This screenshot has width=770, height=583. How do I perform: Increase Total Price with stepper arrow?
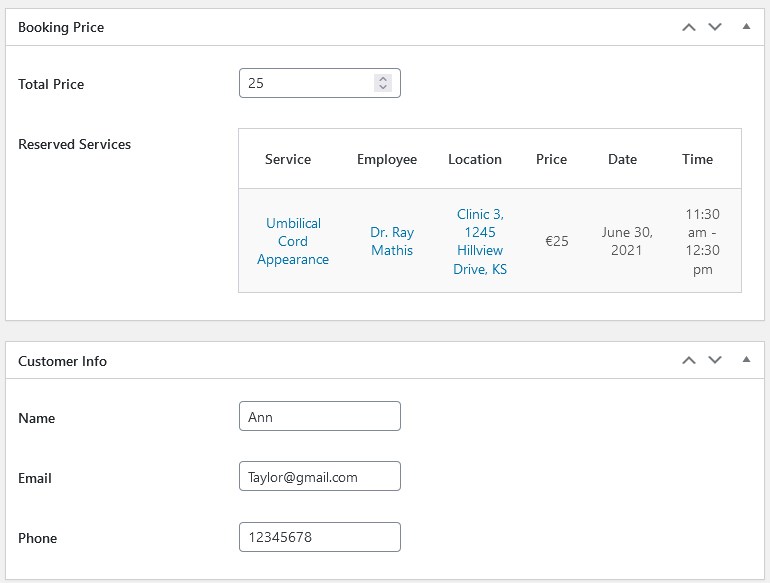click(x=383, y=79)
